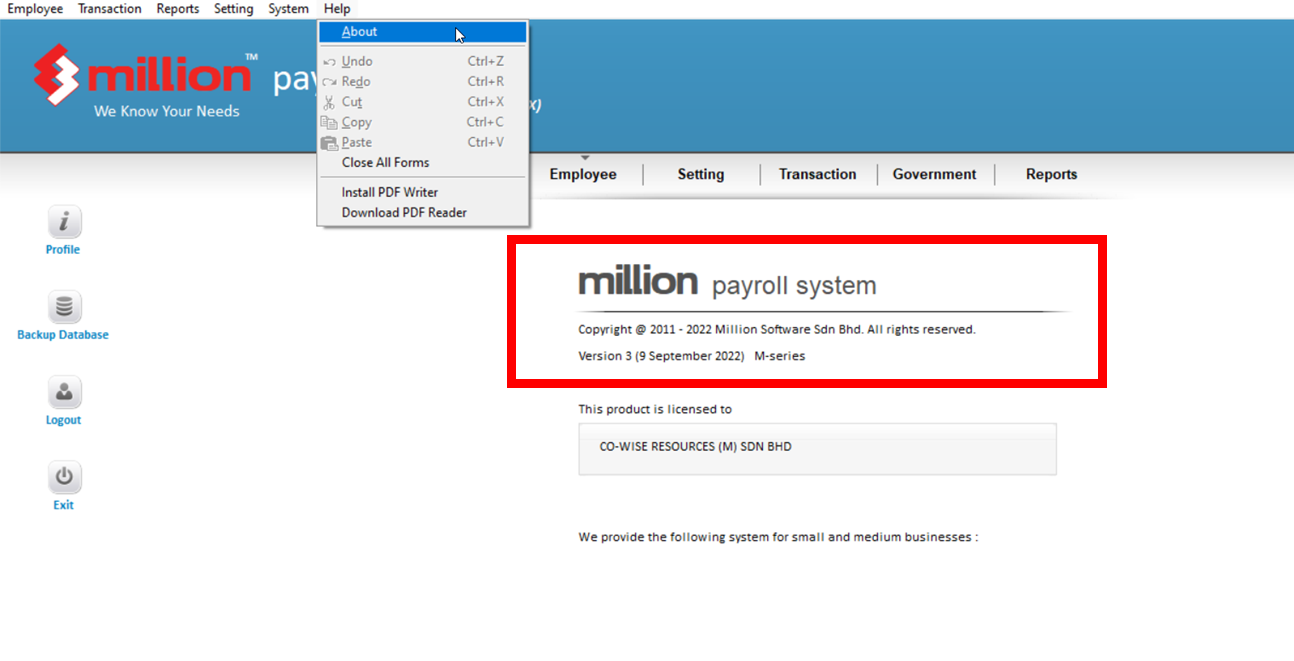Close the Help menu in menu bar
The width and height of the screenshot is (1294, 661).
337,9
